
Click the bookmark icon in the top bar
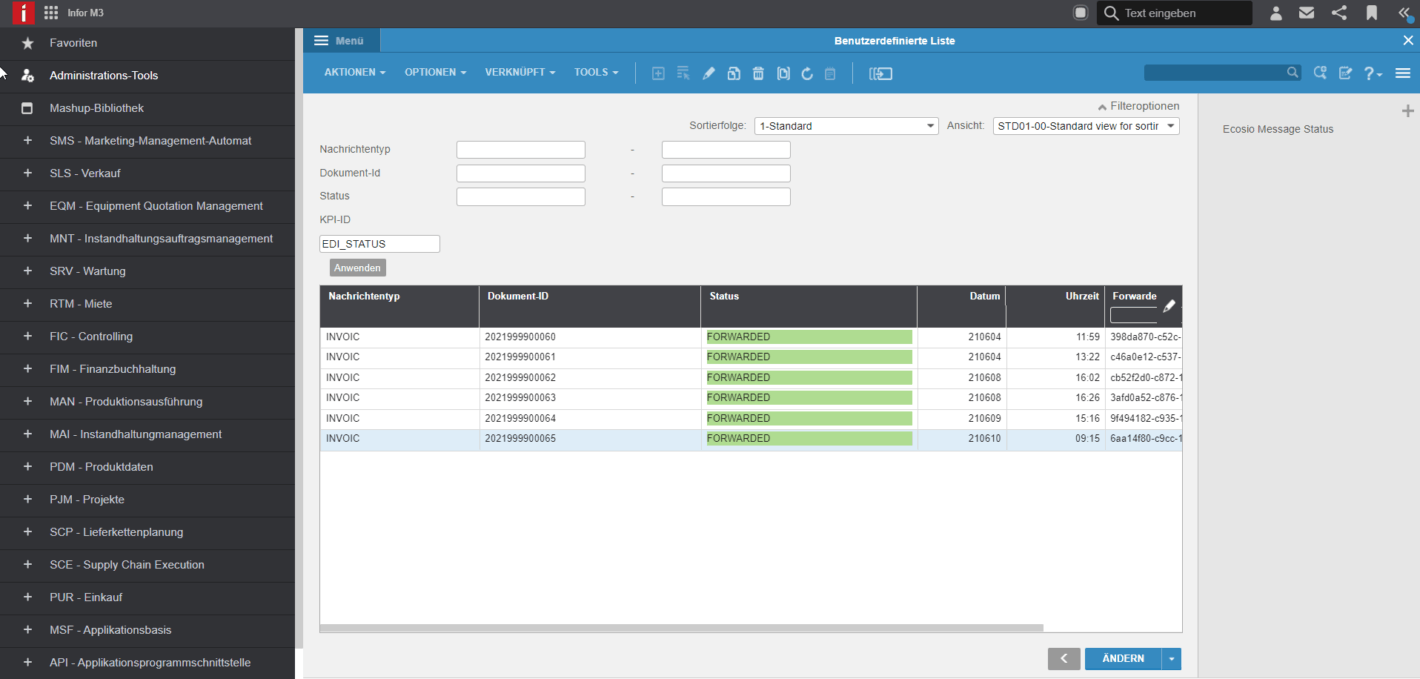coord(1371,12)
